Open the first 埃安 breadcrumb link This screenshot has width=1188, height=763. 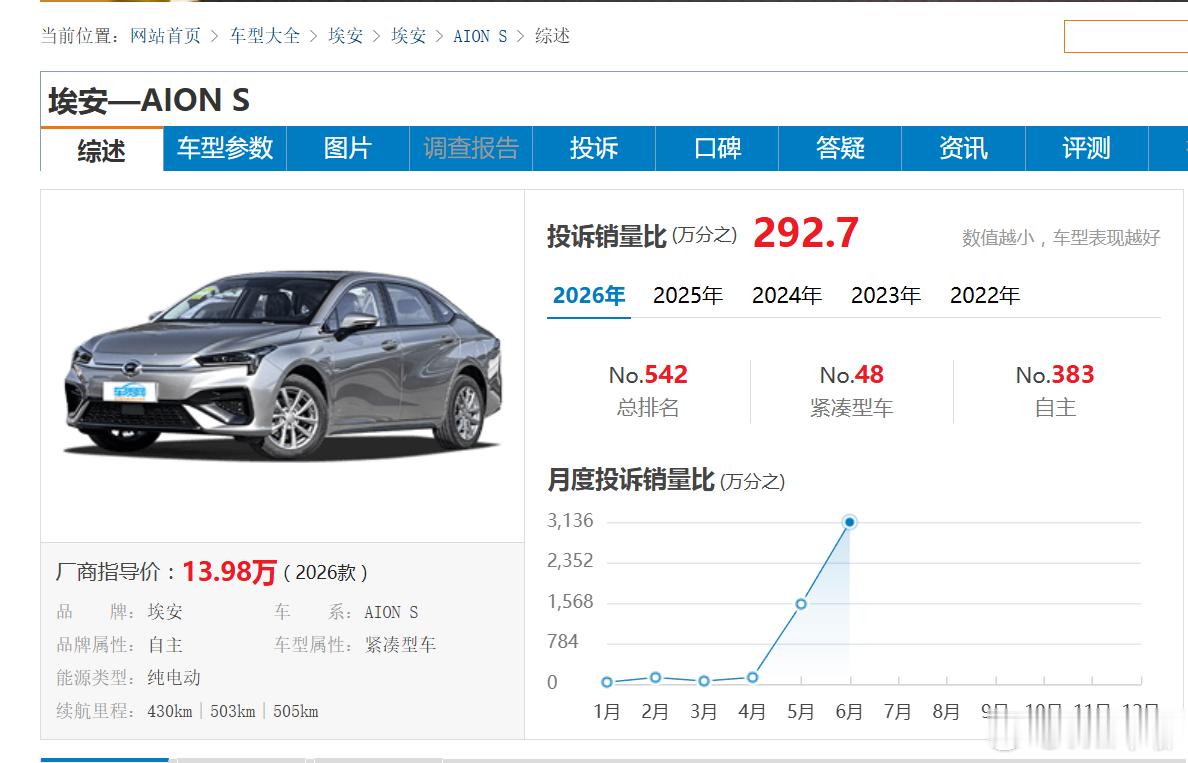pos(345,36)
